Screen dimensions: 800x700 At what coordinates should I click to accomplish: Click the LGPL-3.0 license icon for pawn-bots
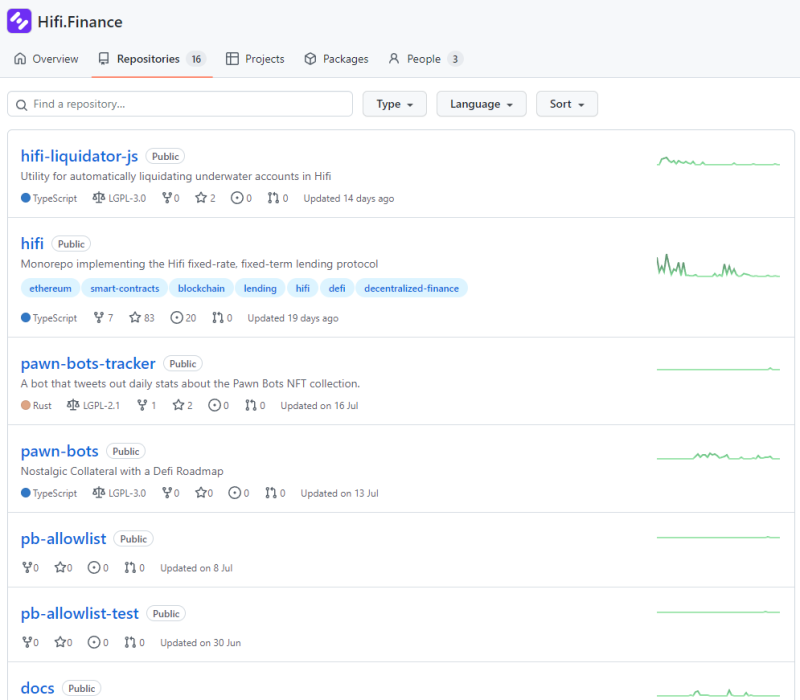(98, 493)
